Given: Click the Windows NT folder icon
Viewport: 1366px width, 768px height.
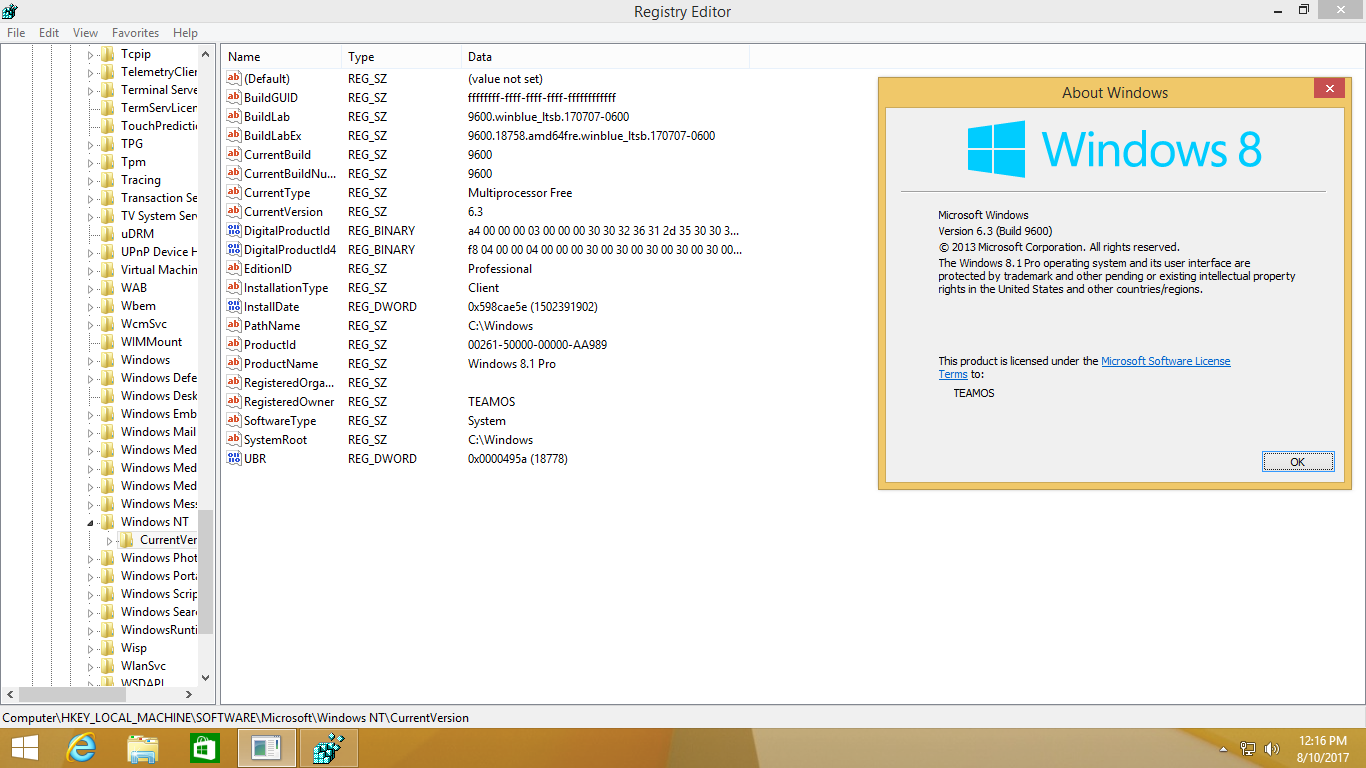Looking at the screenshot, I should tap(107, 522).
